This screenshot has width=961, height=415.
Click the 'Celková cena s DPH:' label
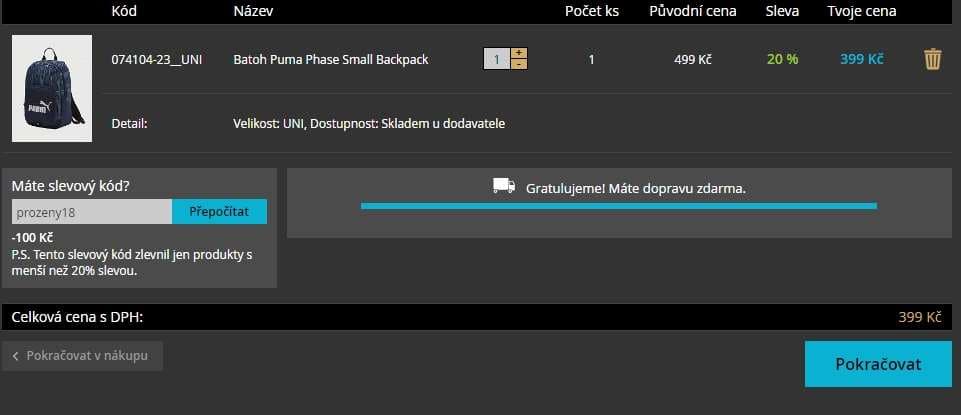(77, 318)
